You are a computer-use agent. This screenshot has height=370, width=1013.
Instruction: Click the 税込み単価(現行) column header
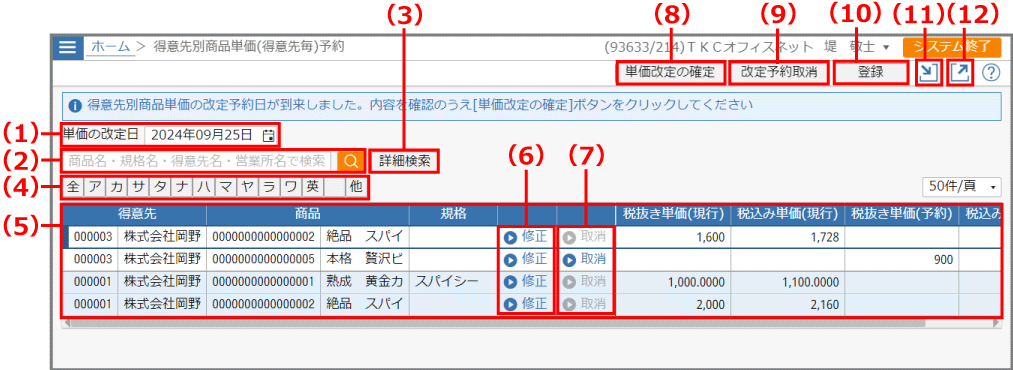[x=788, y=215]
